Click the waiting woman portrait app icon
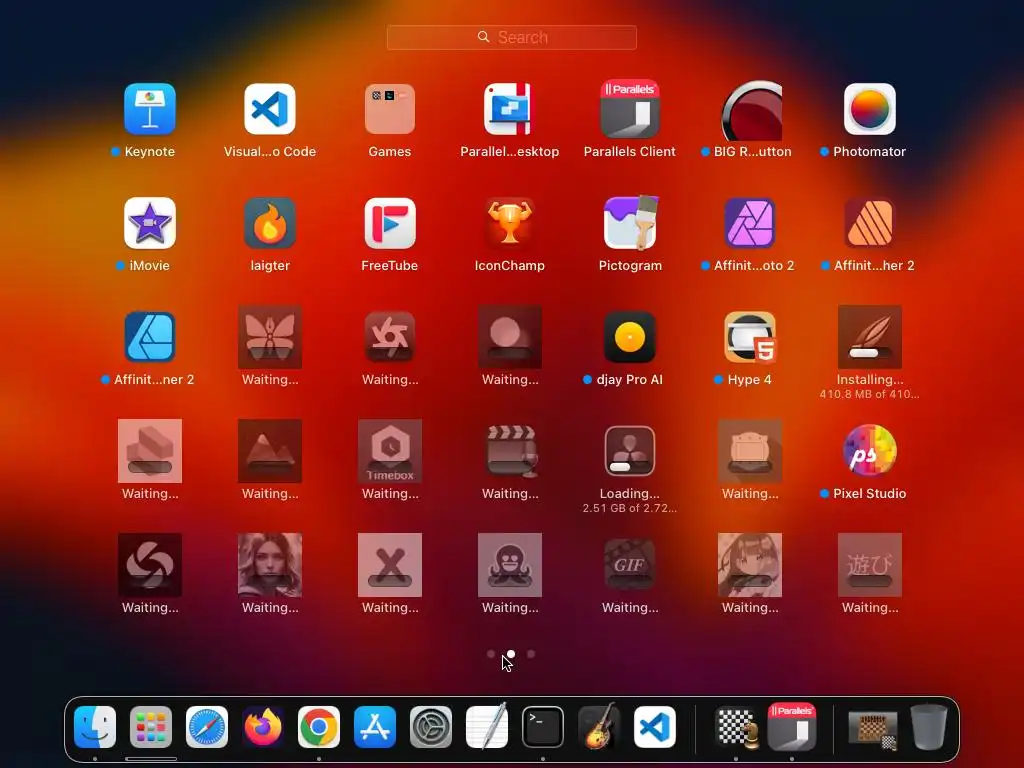The width and height of the screenshot is (1024, 768). point(270,565)
